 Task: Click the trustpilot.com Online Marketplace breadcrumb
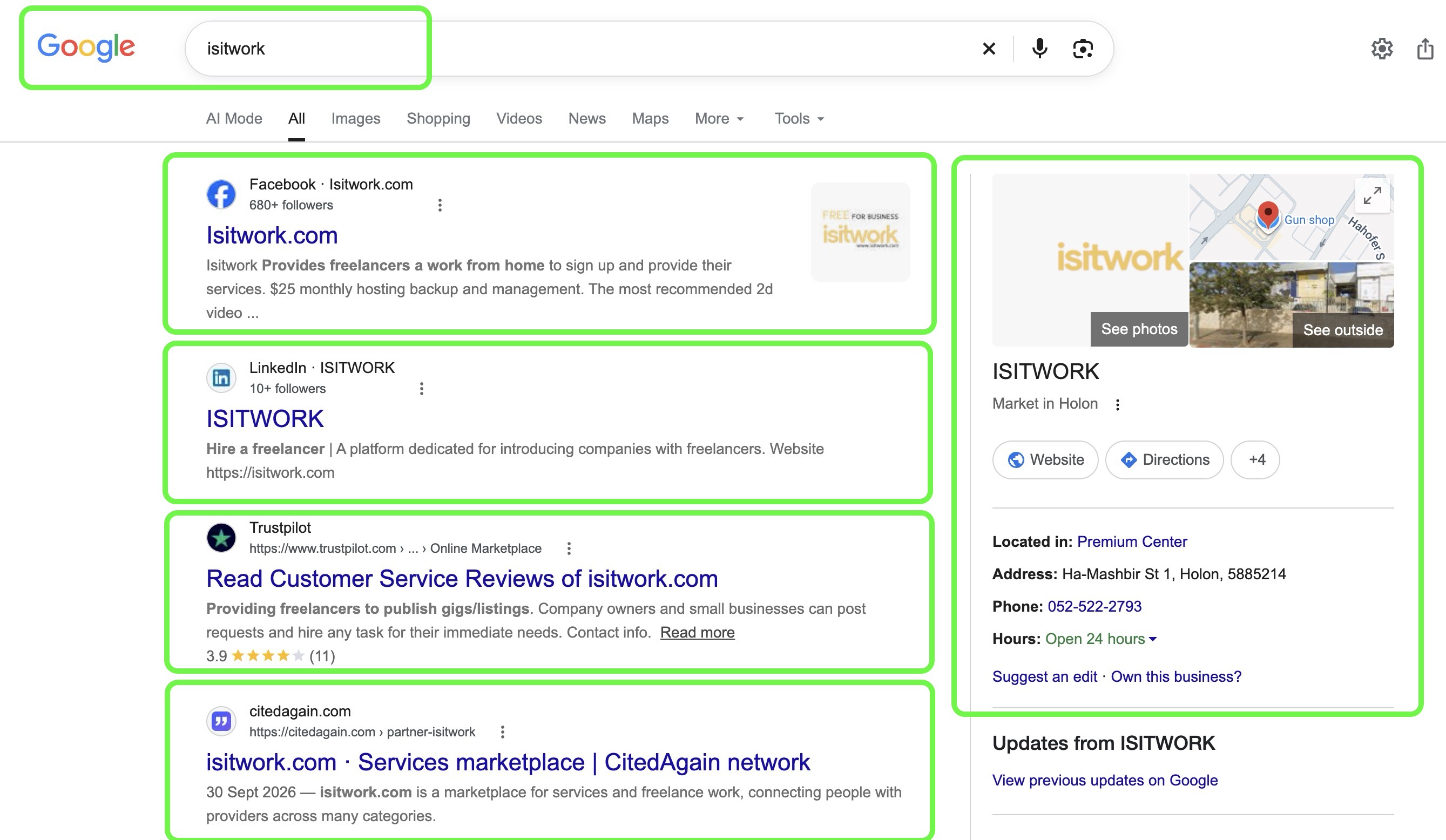click(x=395, y=548)
